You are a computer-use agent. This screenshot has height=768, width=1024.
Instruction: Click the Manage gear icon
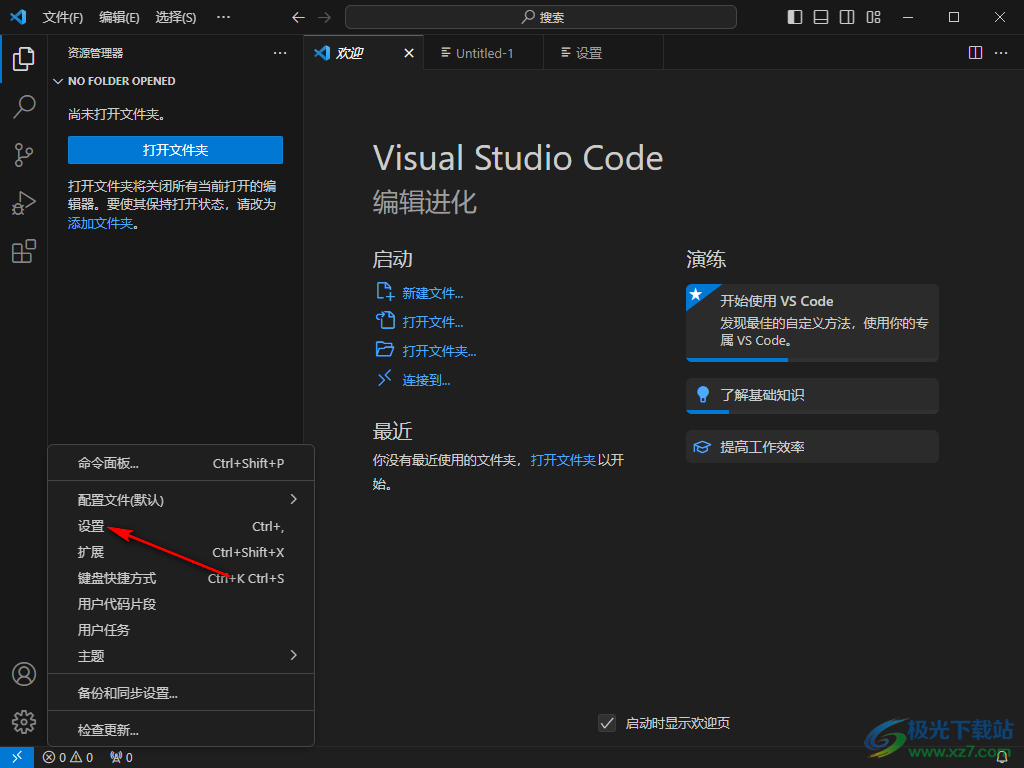(24, 722)
